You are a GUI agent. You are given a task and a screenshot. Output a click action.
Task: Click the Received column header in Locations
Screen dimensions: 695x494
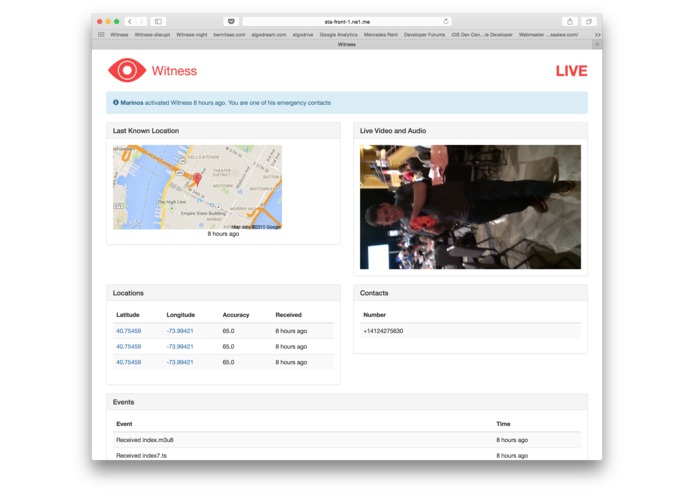(289, 315)
